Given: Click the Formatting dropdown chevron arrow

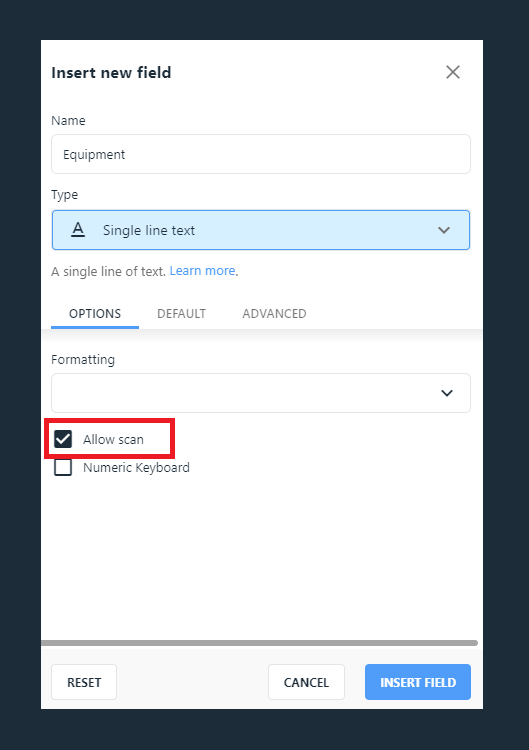Looking at the screenshot, I should coord(447,393).
